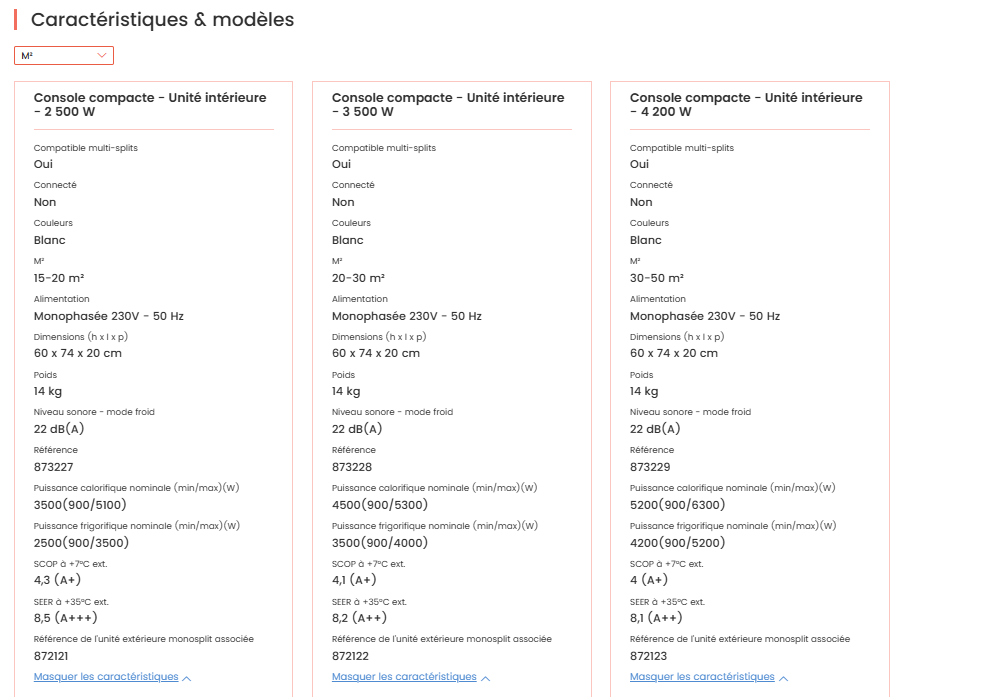This screenshot has width=986, height=697.
Task: Click the 30-50 m² surface value
Action: 657,278
